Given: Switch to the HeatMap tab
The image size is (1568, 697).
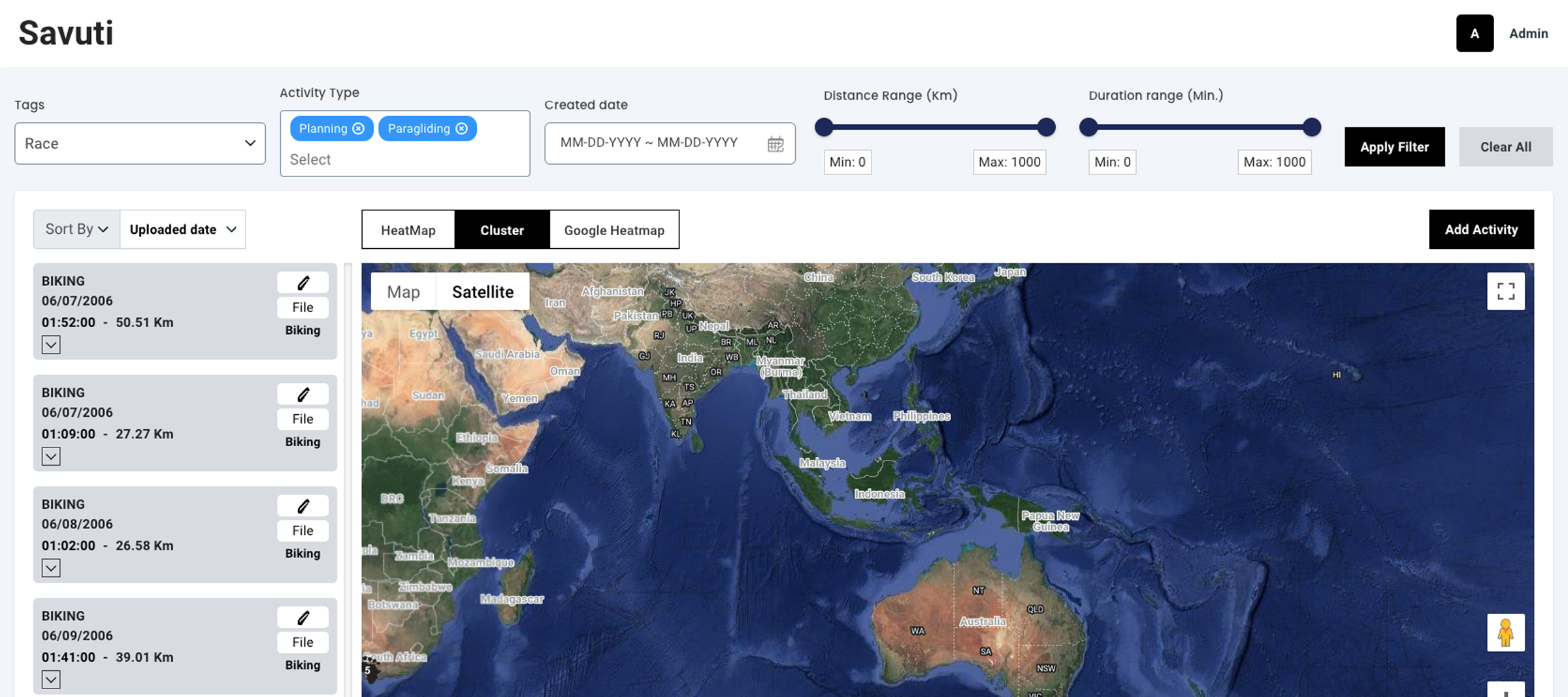Looking at the screenshot, I should tap(408, 230).
